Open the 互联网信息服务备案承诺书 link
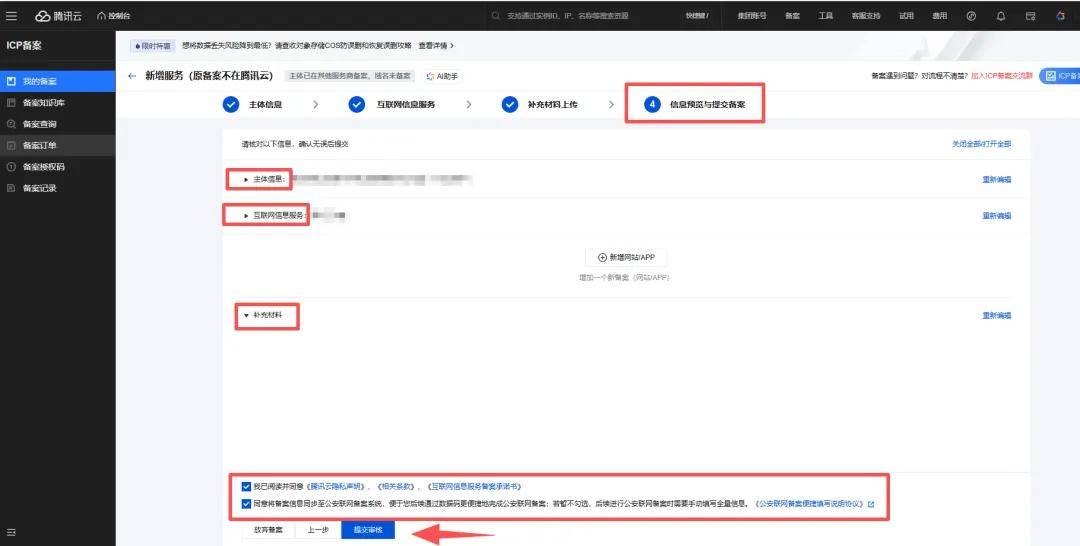This screenshot has height=546, width=1080. coord(474,487)
